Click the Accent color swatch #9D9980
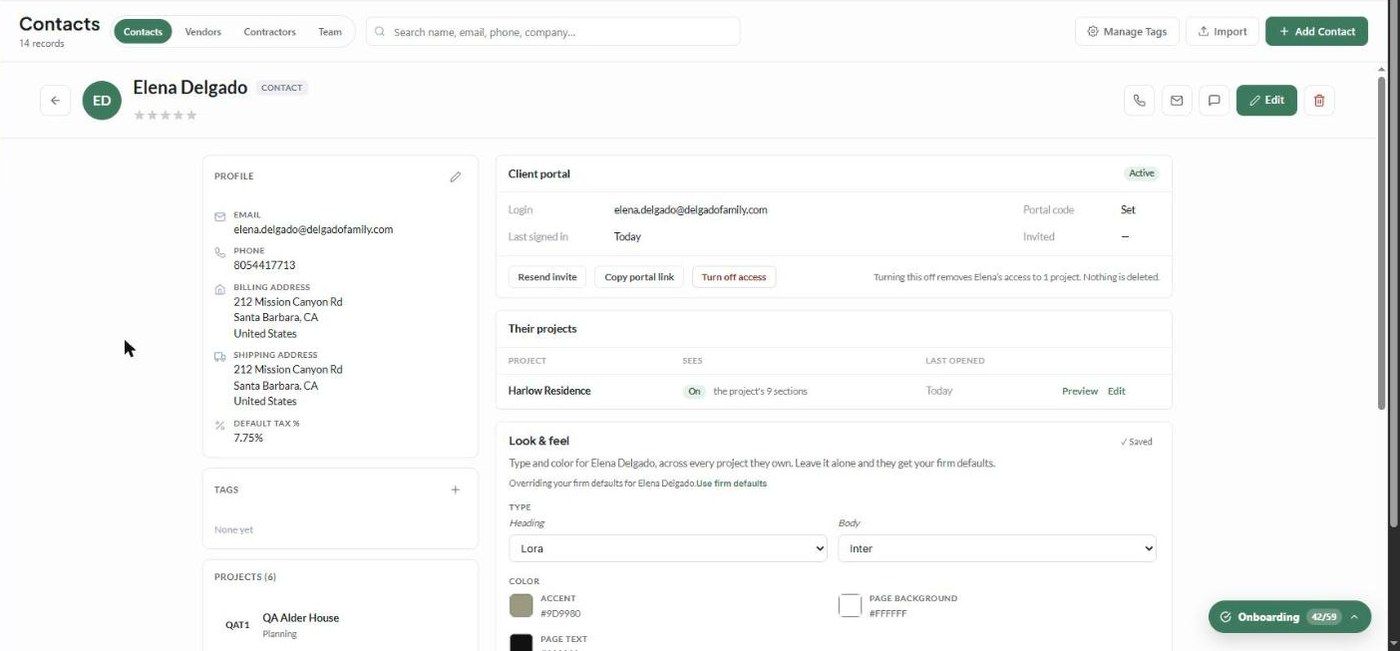This screenshot has height=651, width=1400. (521, 605)
